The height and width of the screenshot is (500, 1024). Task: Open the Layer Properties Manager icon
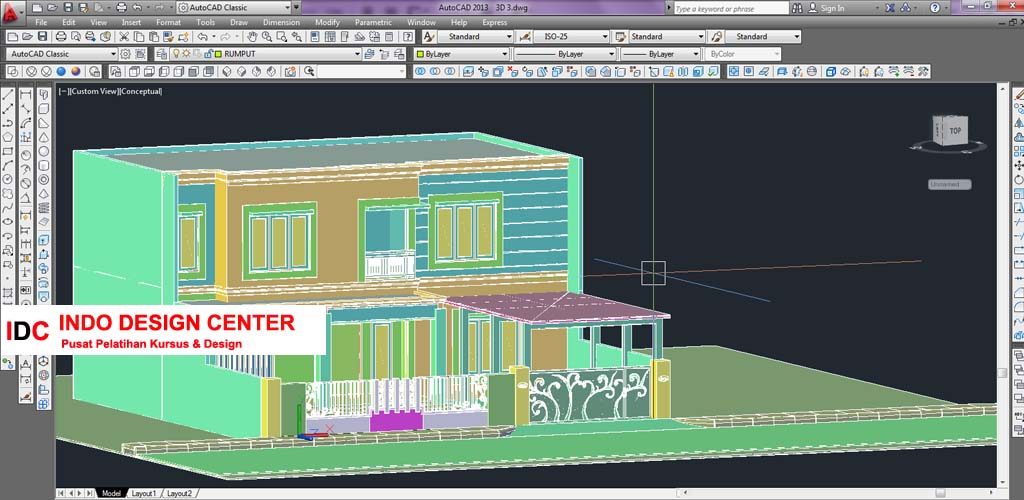[160, 54]
